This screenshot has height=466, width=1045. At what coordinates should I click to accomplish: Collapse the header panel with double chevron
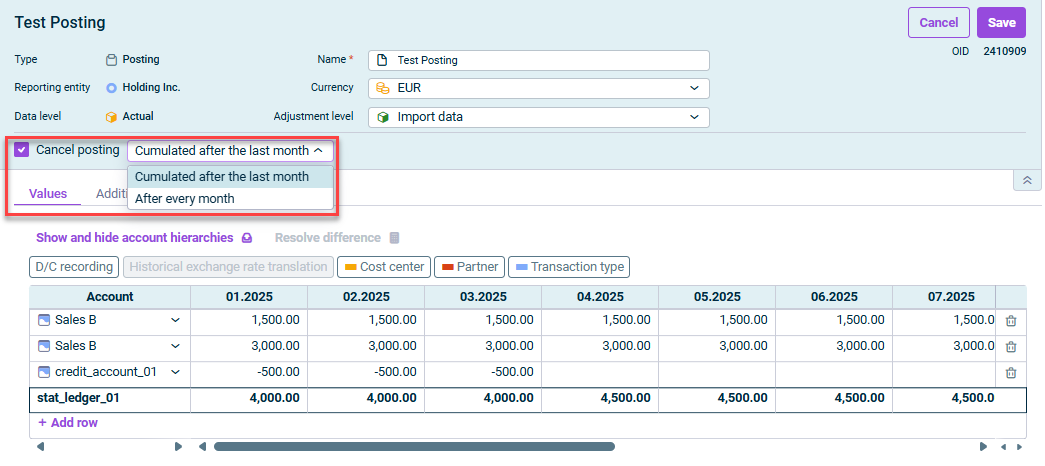[x=1026, y=180]
